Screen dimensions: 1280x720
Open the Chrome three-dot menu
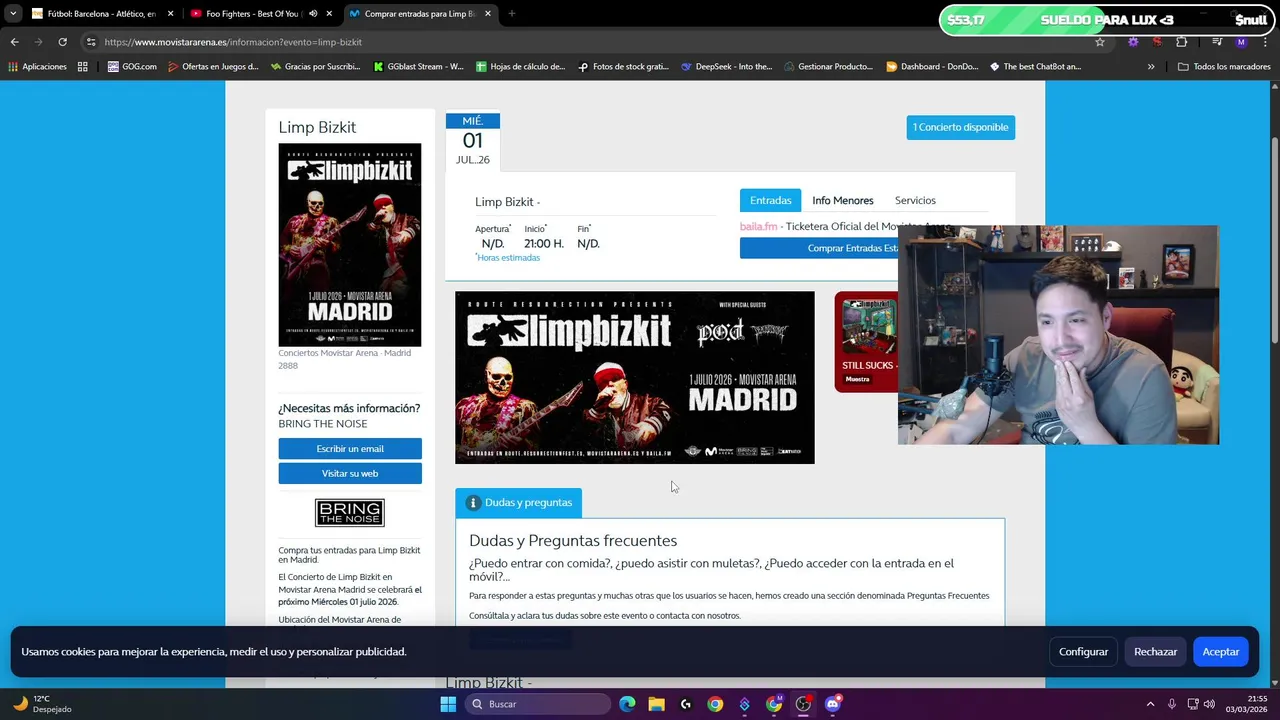click(1264, 42)
